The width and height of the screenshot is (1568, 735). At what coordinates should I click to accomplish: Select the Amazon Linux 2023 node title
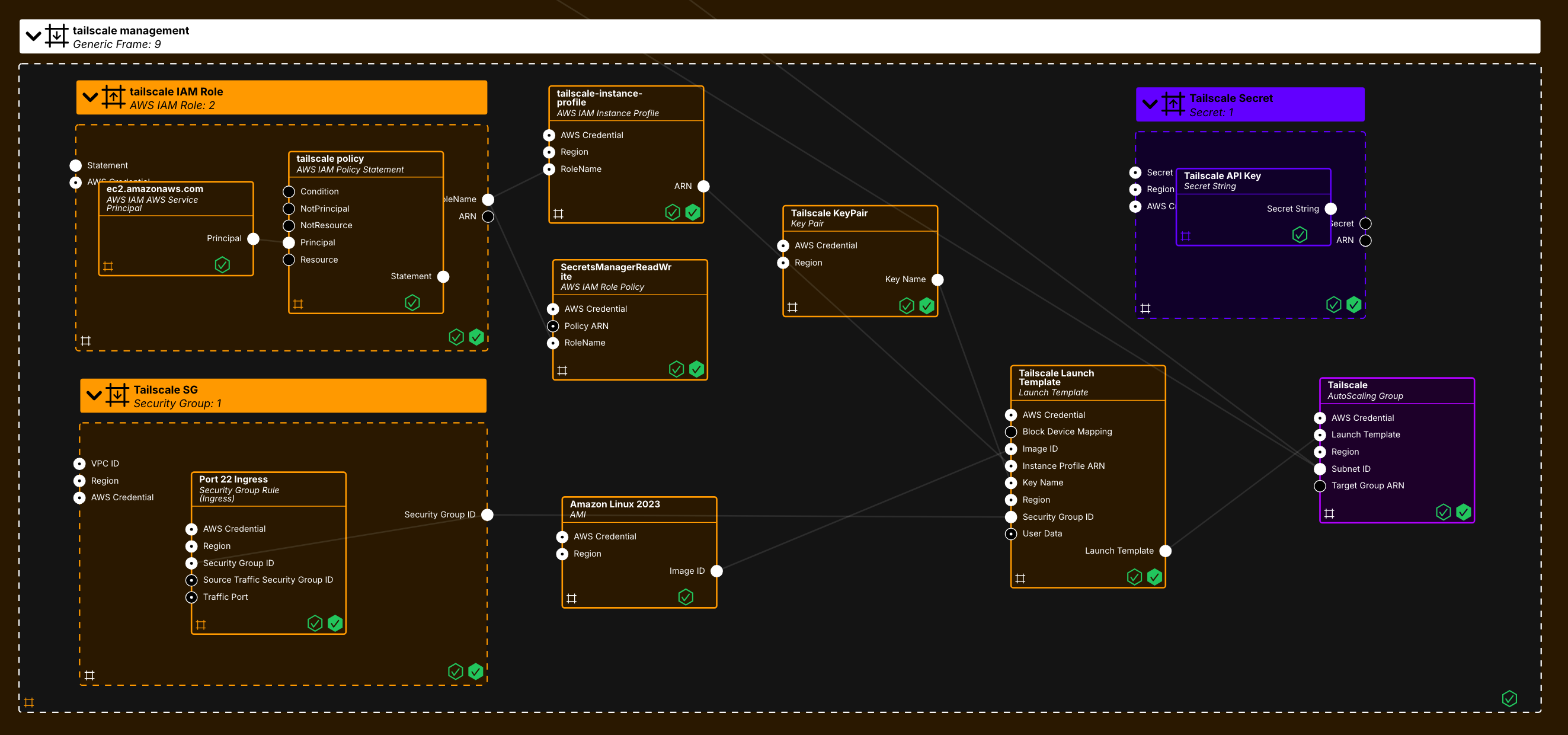(615, 504)
